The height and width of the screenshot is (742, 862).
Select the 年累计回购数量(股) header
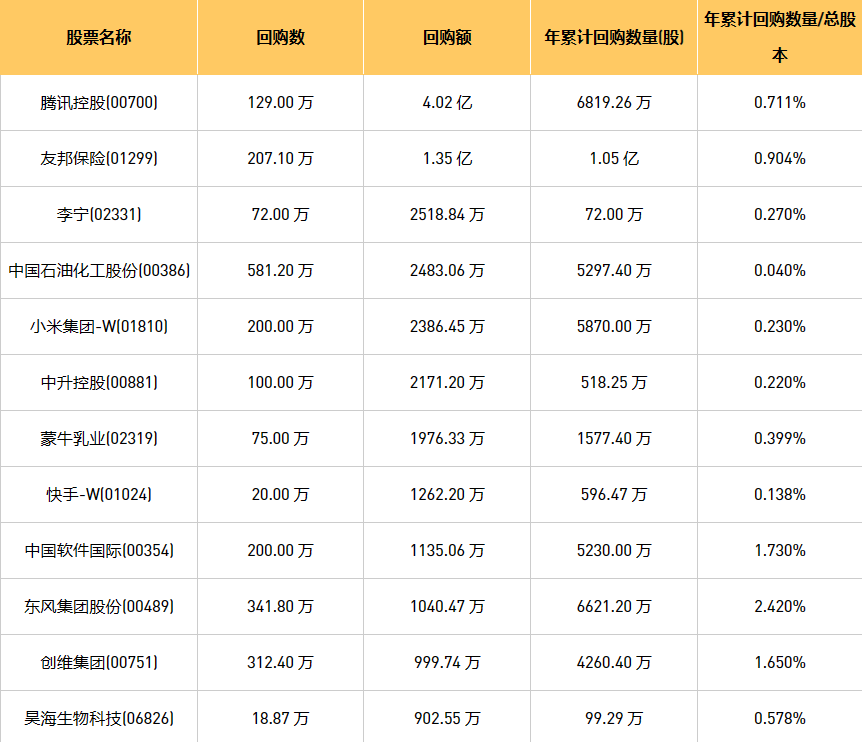pos(614,37)
